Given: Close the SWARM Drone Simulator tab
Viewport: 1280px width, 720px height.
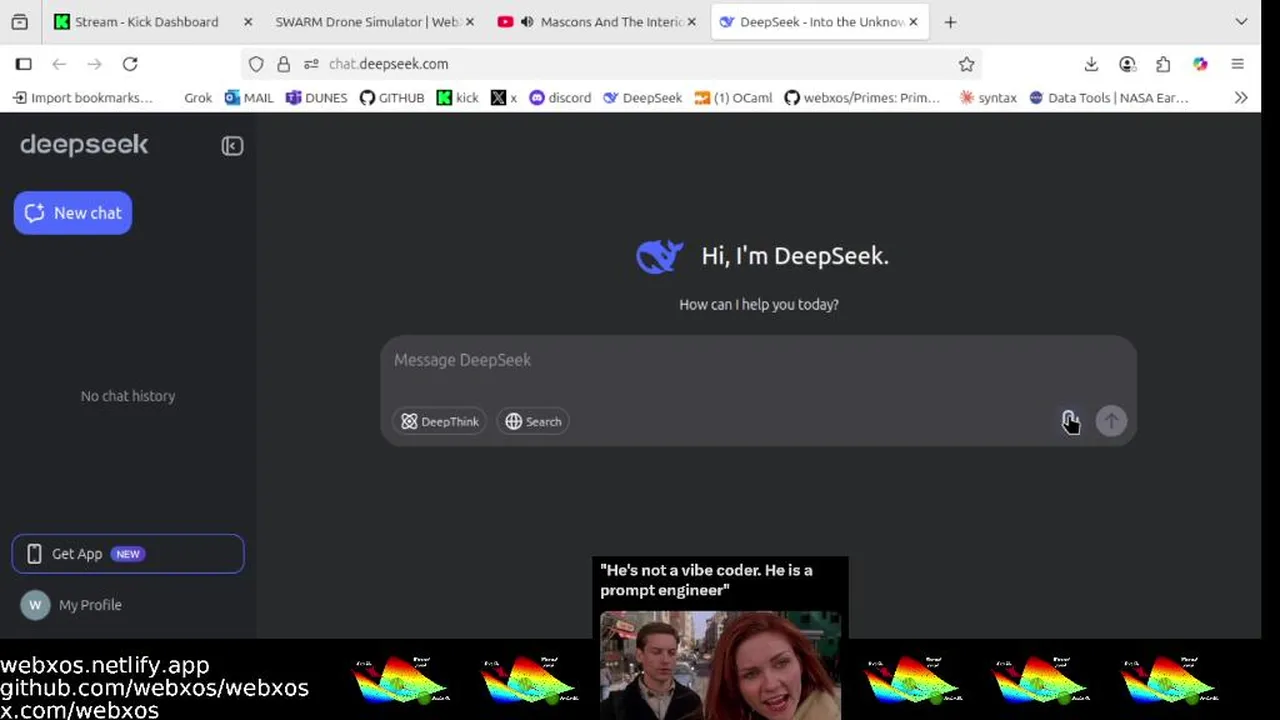Looking at the screenshot, I should 470,21.
